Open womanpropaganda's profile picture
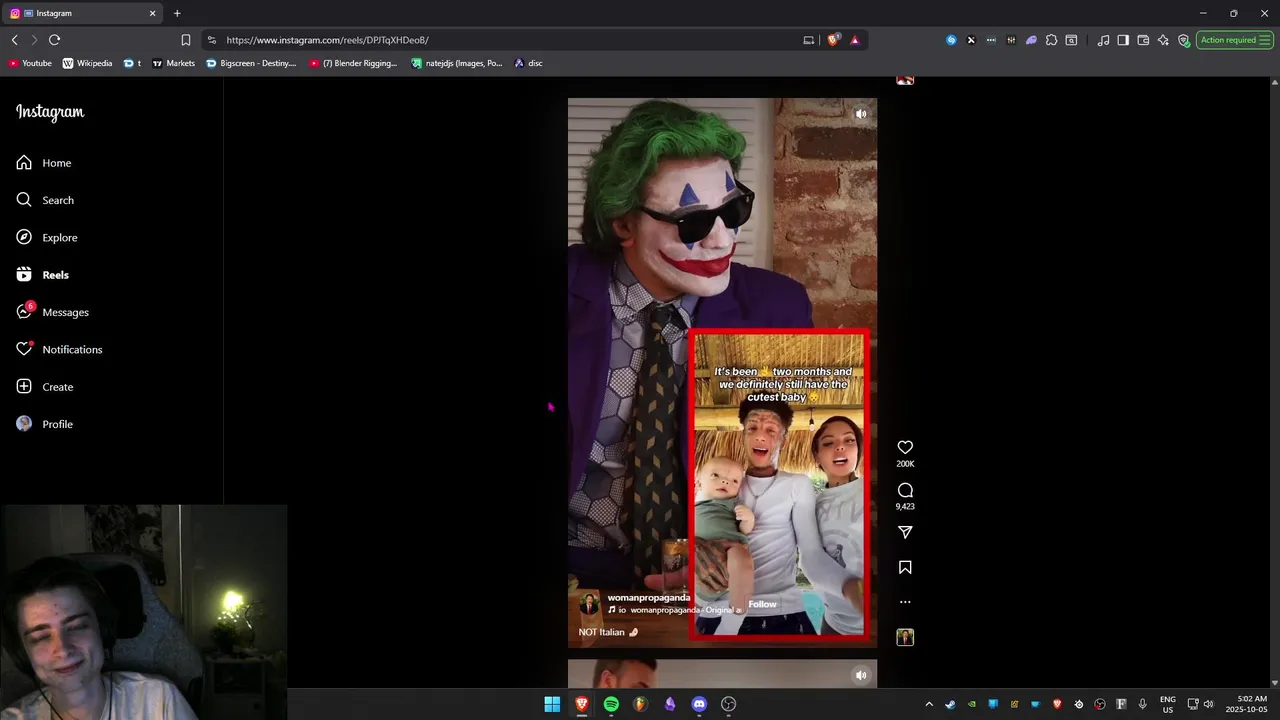 589,604
